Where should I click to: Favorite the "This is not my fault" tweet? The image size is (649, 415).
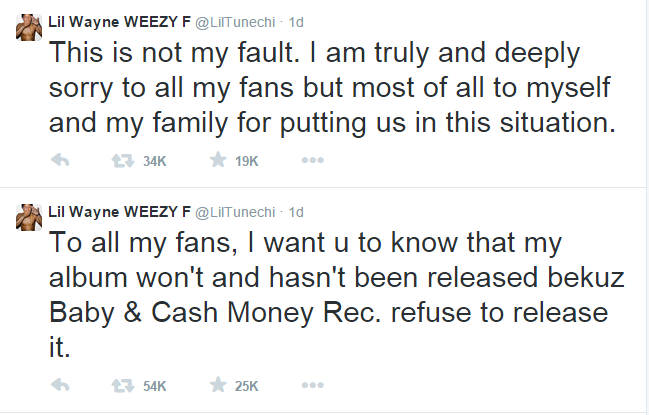pyautogui.click(x=215, y=160)
